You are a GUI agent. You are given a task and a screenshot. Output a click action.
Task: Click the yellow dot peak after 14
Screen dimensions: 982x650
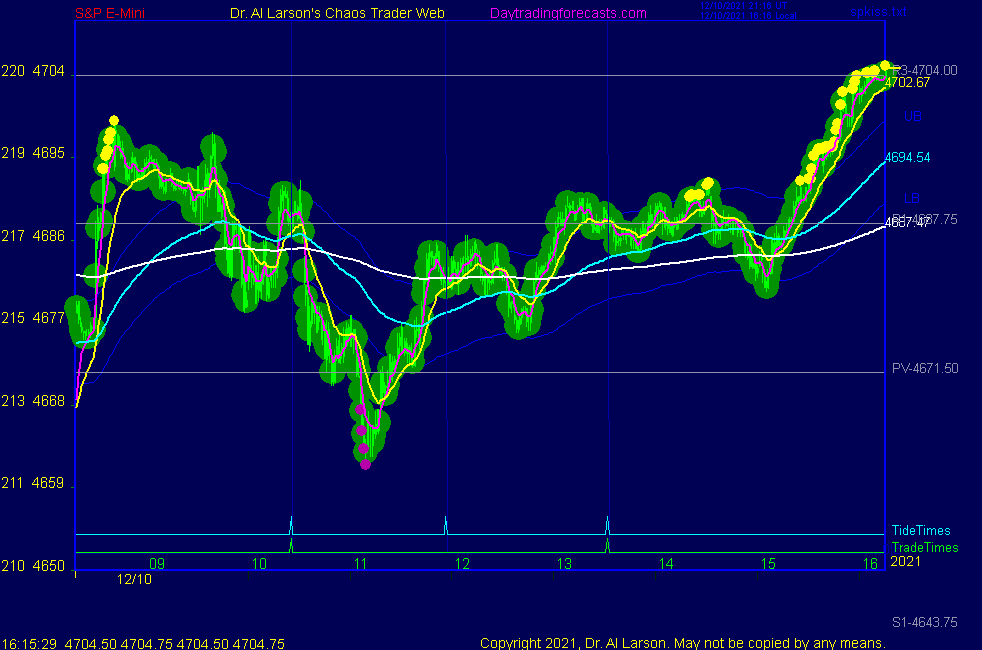708,183
